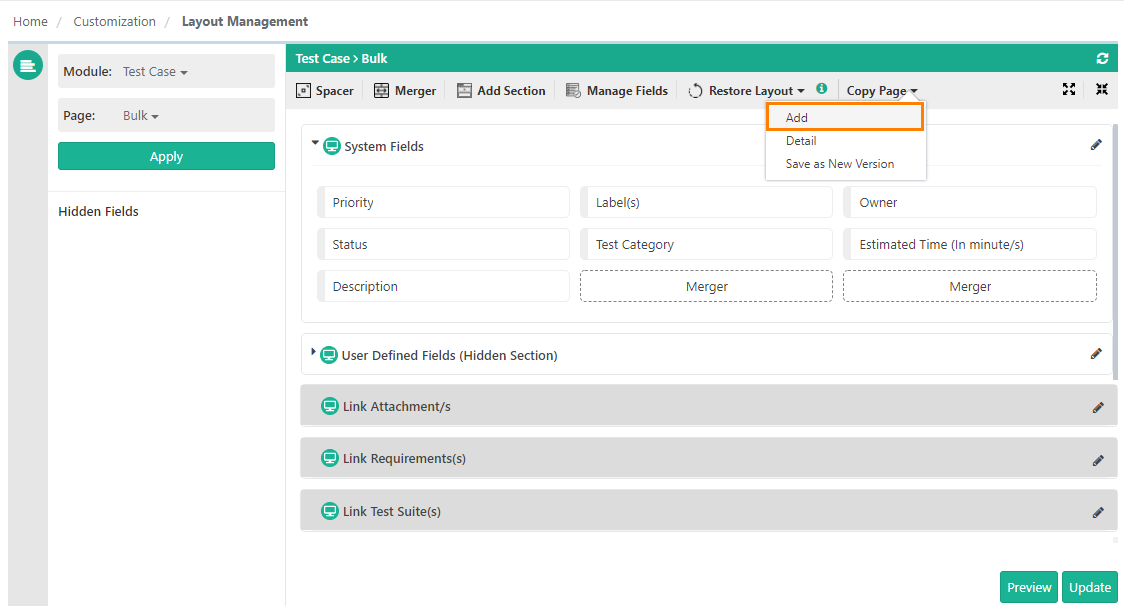Select the Spacer tool icon
1124x606 pixels.
[305, 90]
